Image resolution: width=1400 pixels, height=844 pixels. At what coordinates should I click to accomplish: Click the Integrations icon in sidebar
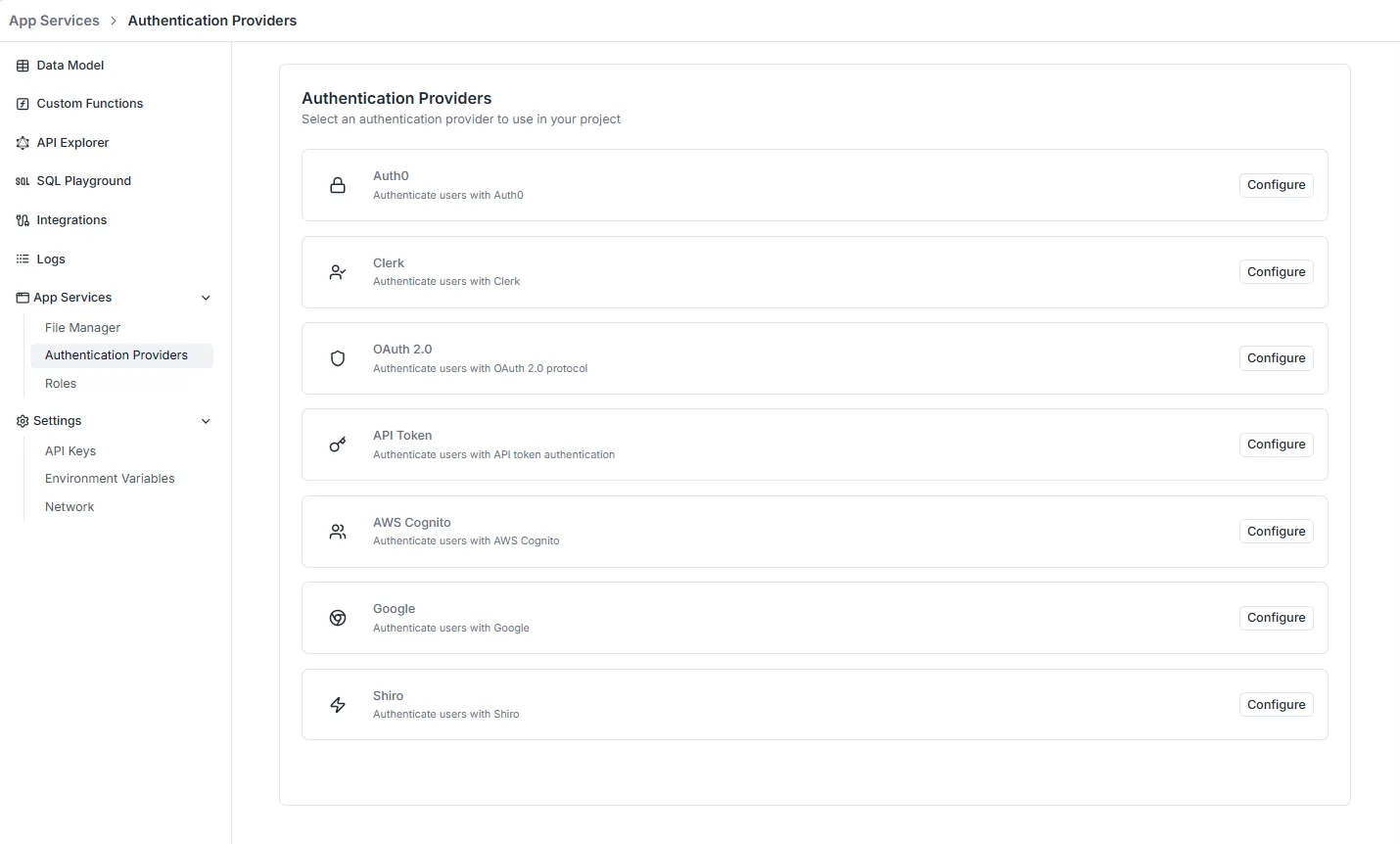click(23, 220)
